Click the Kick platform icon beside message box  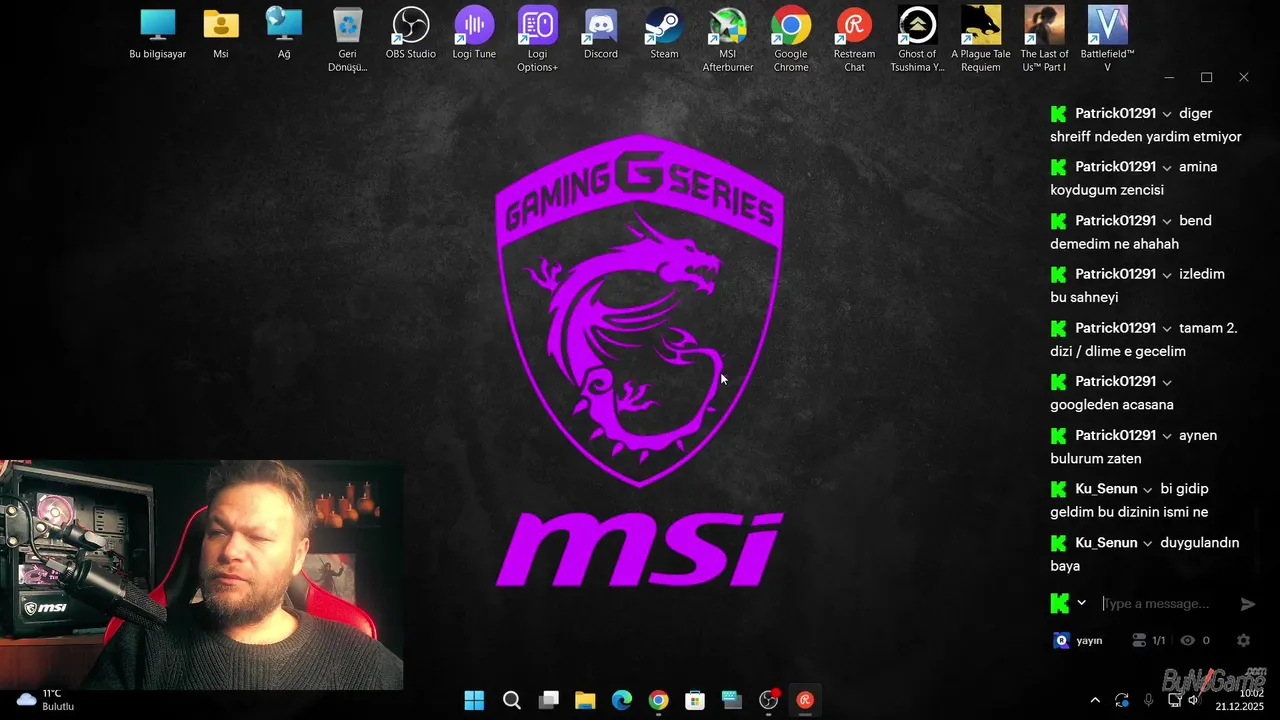coord(1059,603)
